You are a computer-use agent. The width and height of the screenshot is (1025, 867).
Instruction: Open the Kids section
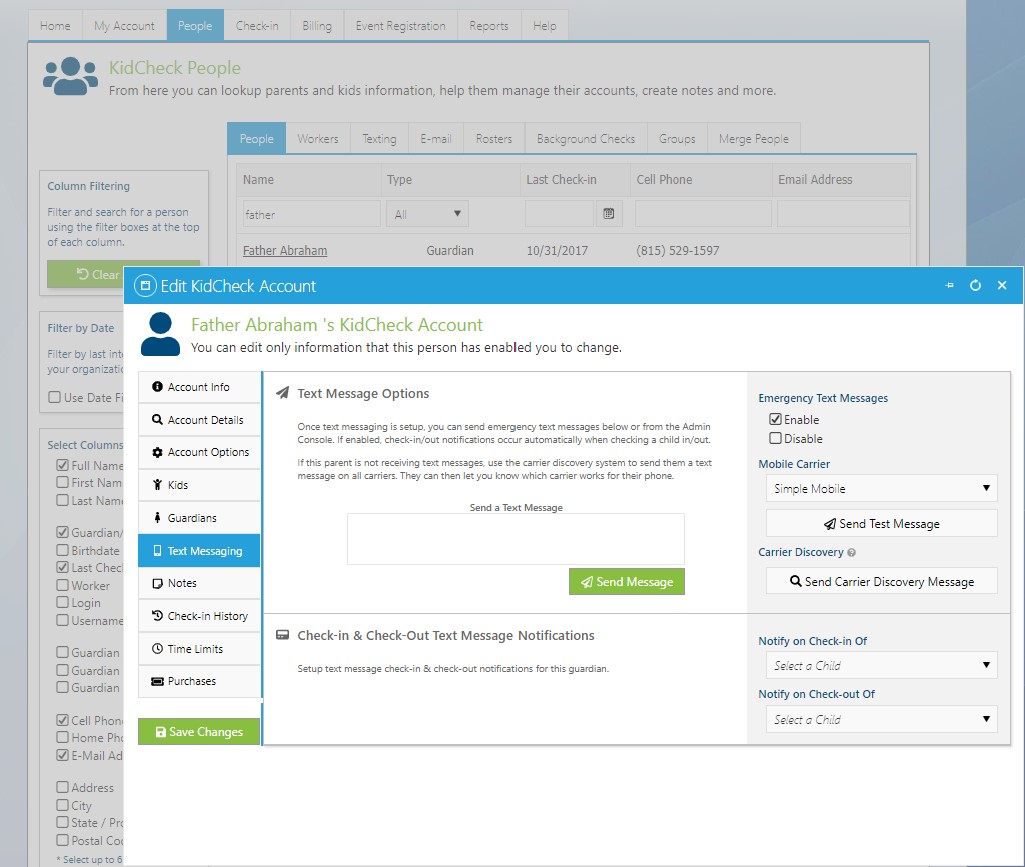tap(199, 485)
